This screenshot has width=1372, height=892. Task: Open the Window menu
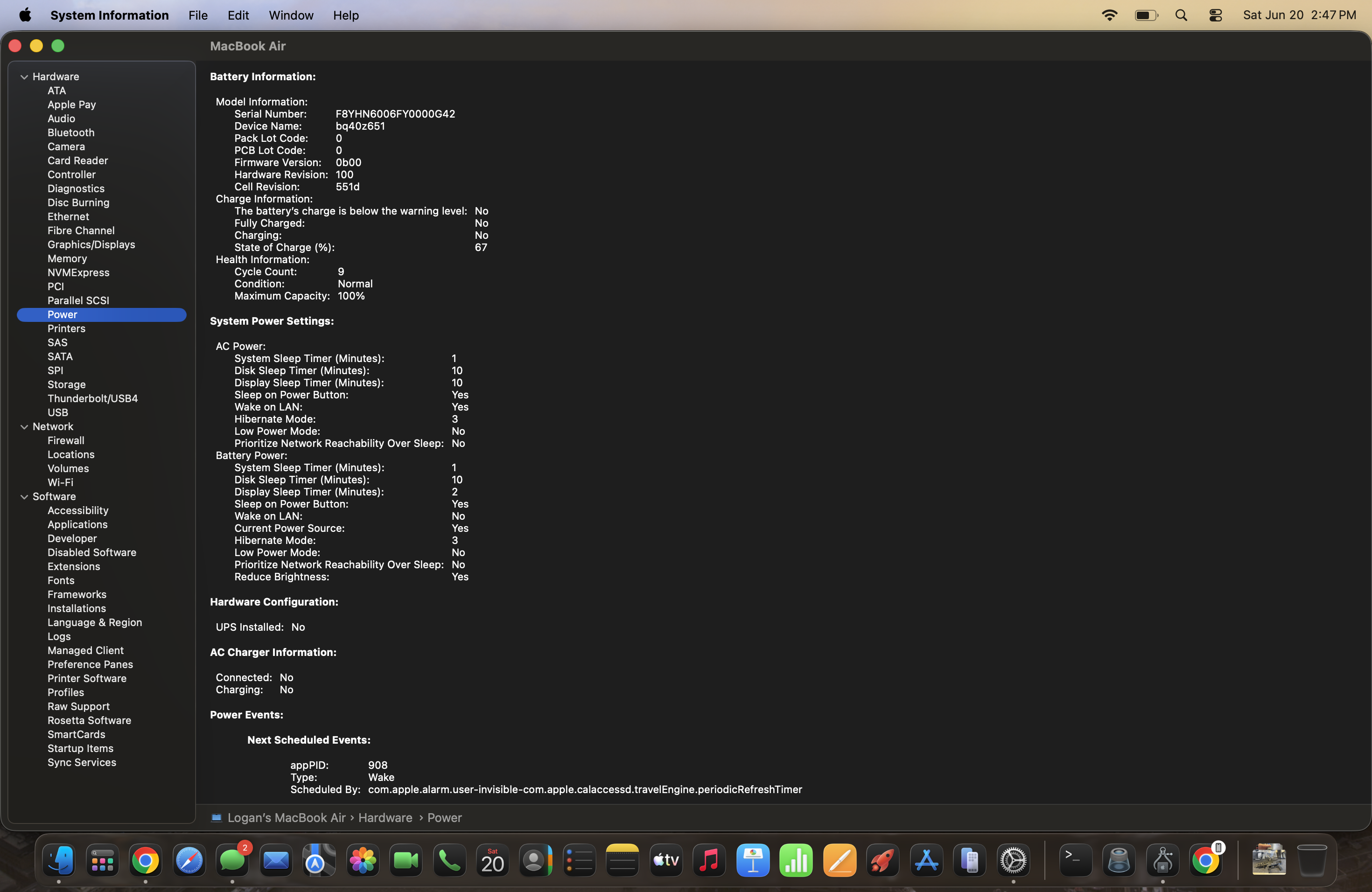pos(291,15)
